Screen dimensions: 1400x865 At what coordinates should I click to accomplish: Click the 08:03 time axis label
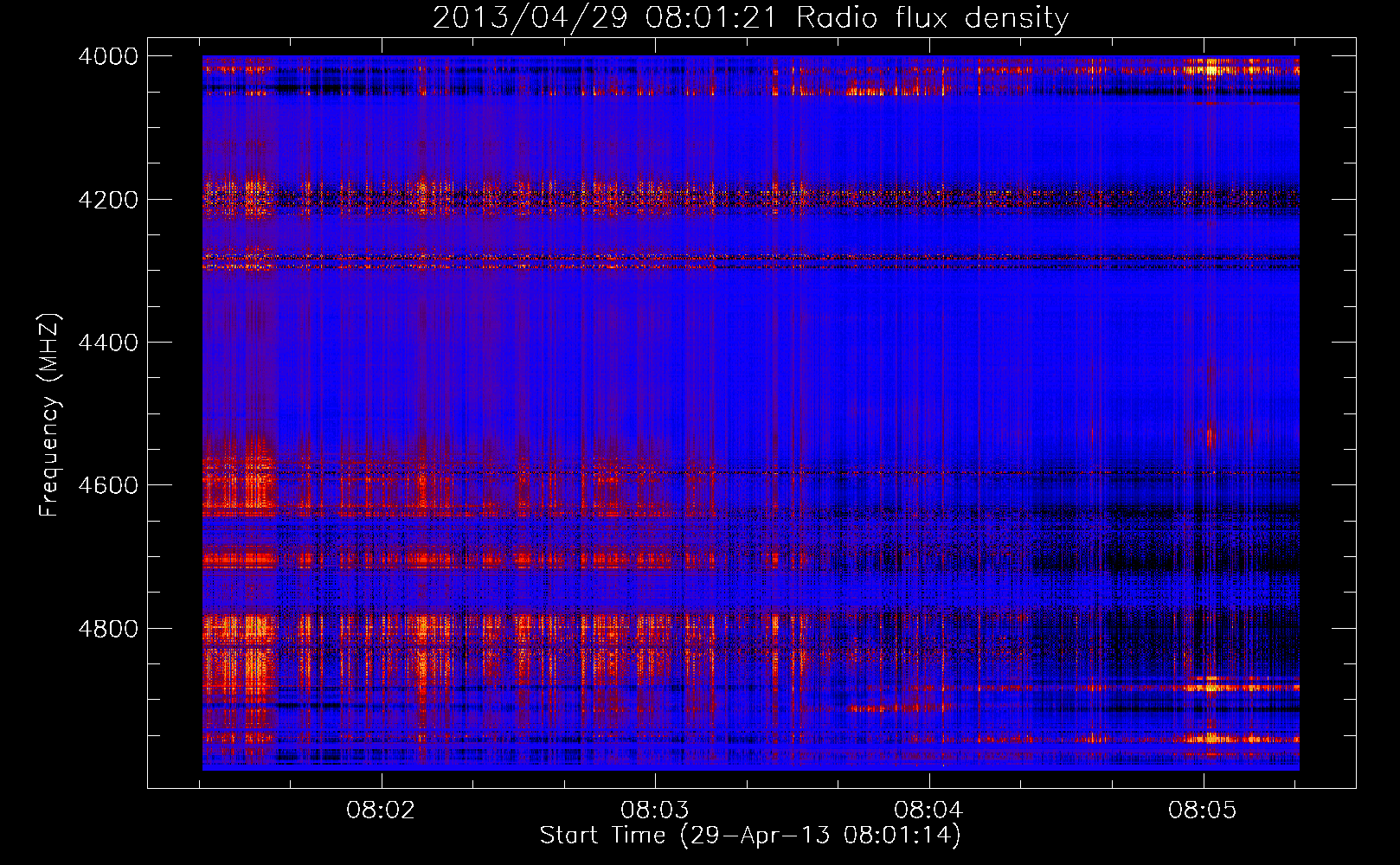pos(655,811)
